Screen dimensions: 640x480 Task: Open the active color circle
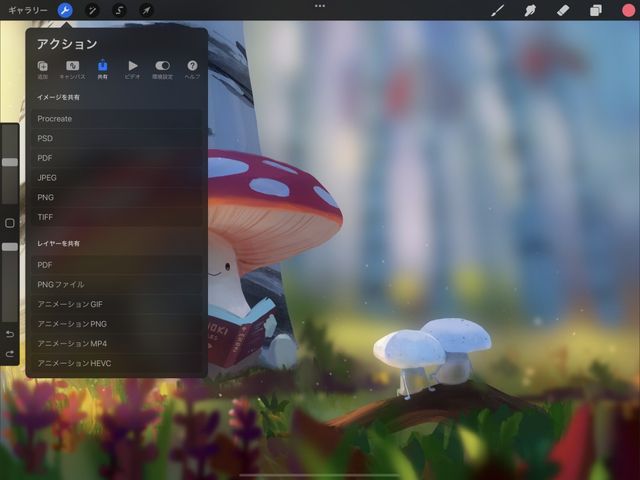tap(629, 10)
